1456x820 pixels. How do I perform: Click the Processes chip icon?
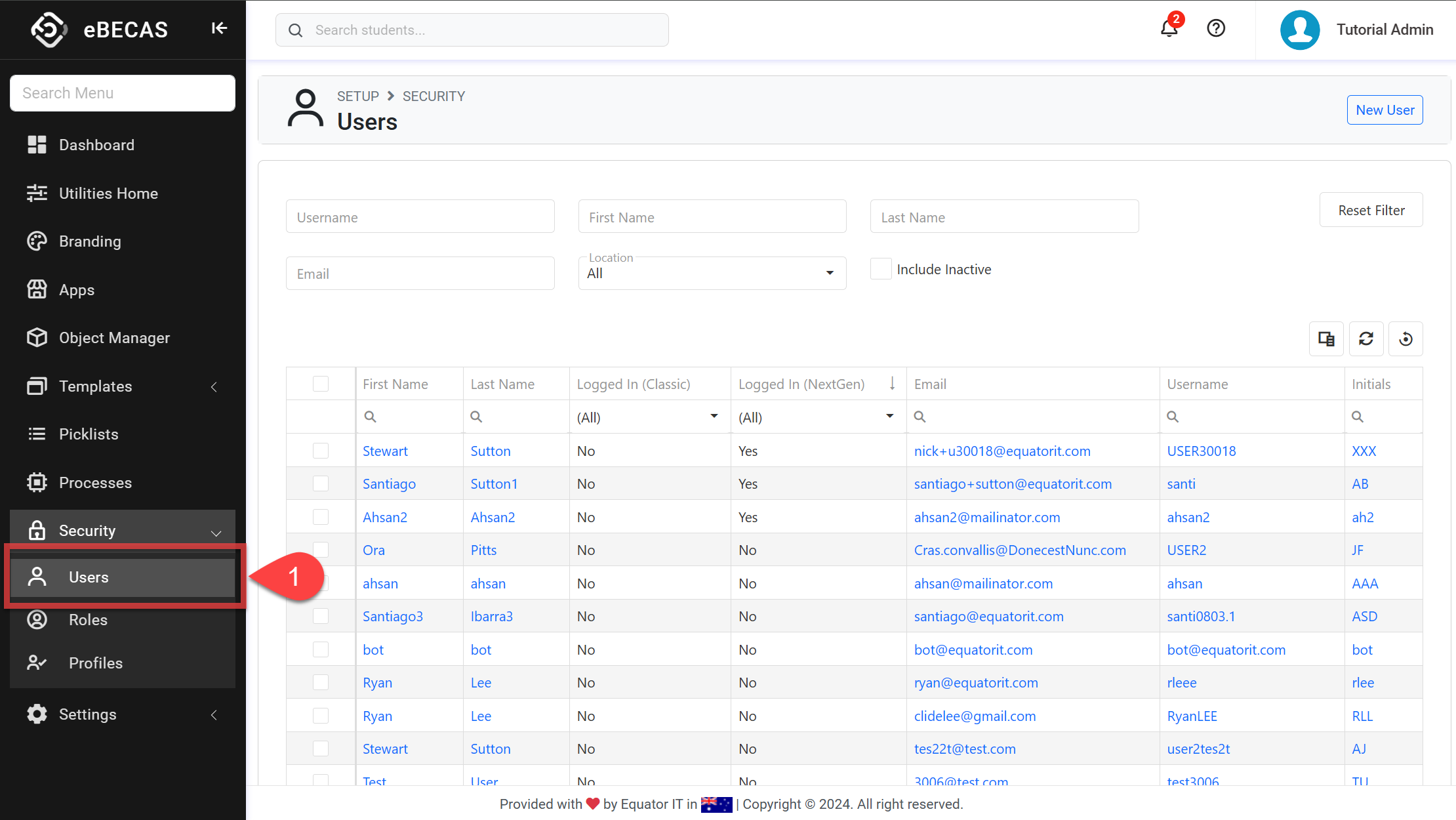point(37,483)
